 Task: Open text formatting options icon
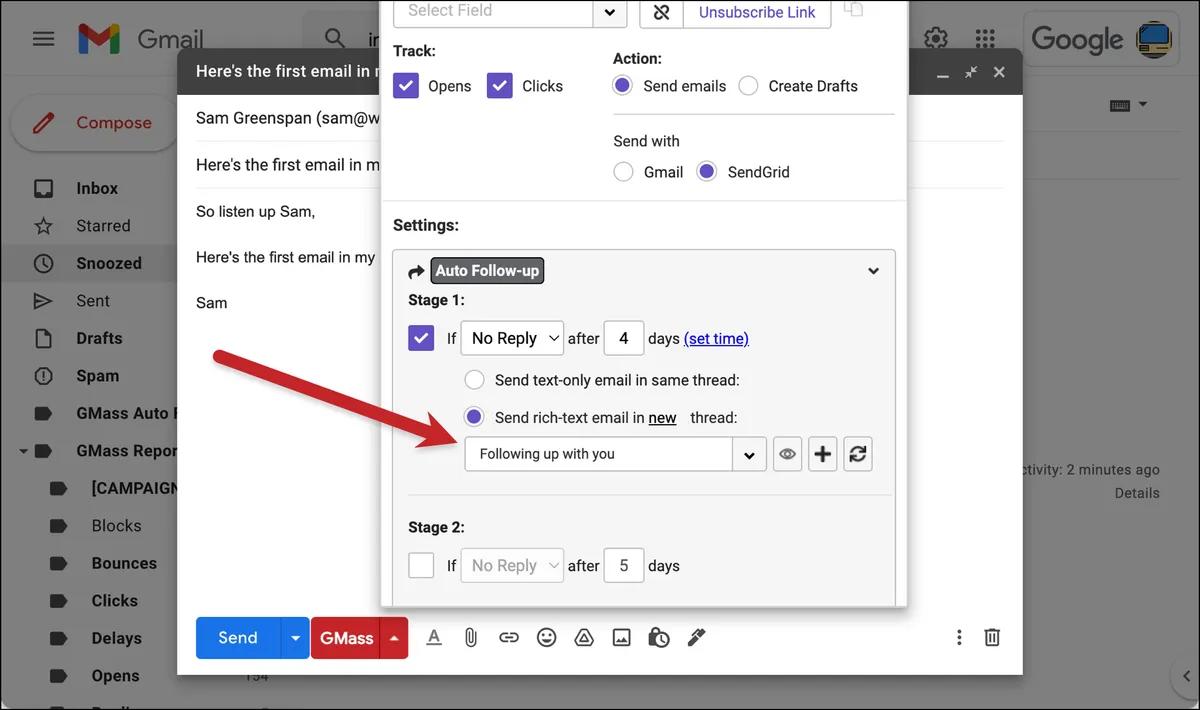pyautogui.click(x=434, y=637)
